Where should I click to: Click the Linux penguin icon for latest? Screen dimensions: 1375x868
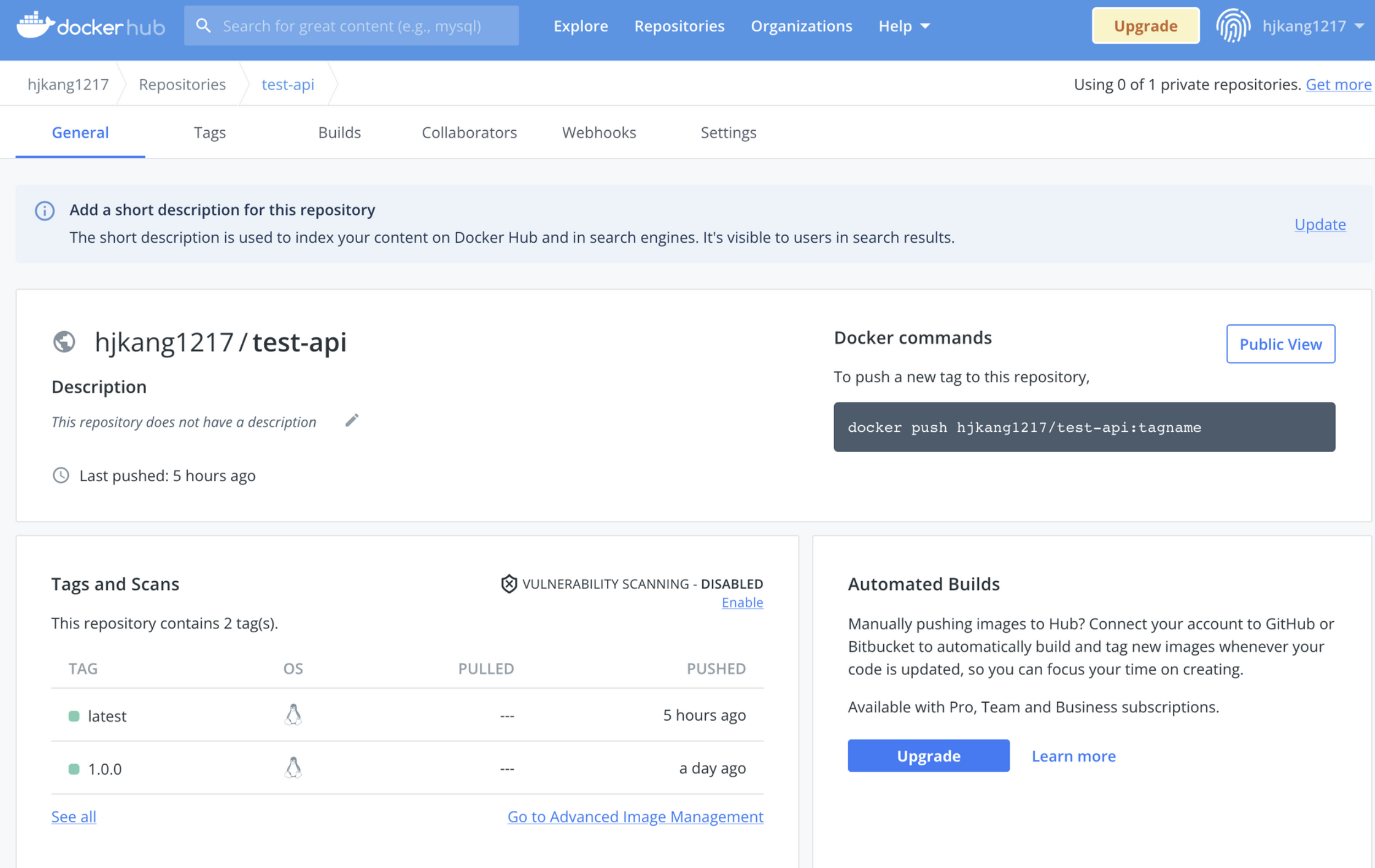[293, 715]
